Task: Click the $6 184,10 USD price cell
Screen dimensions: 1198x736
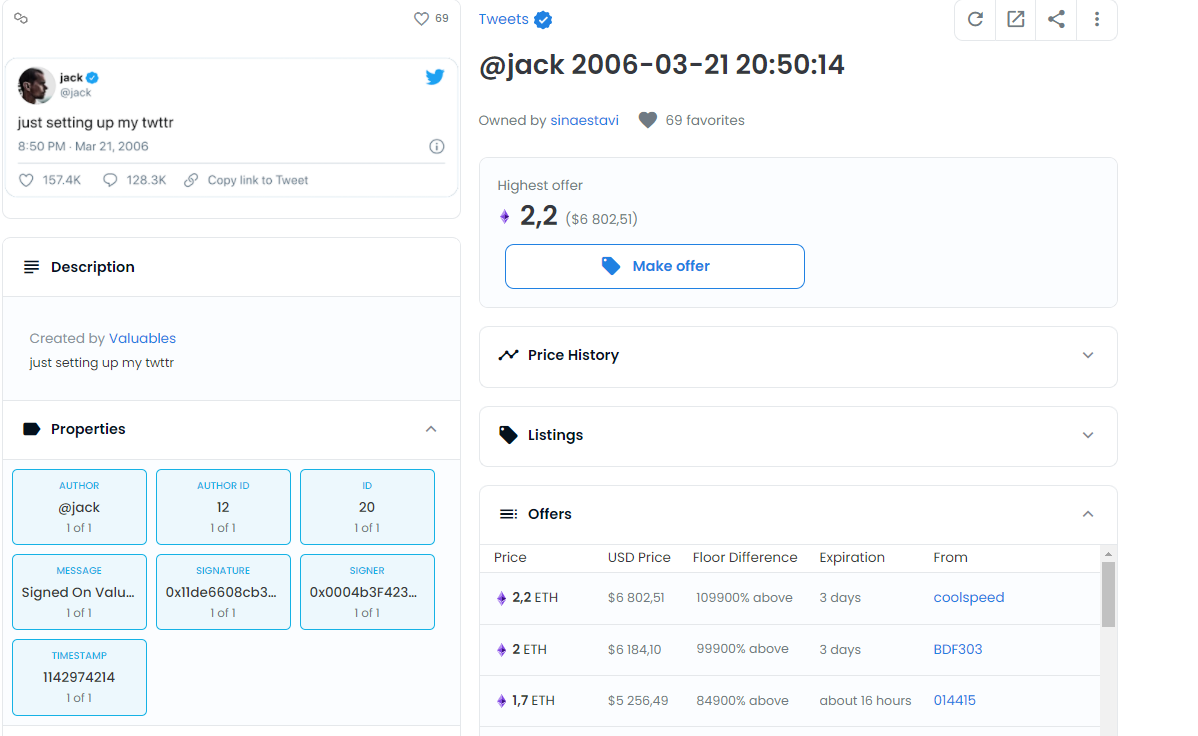Action: pos(634,650)
